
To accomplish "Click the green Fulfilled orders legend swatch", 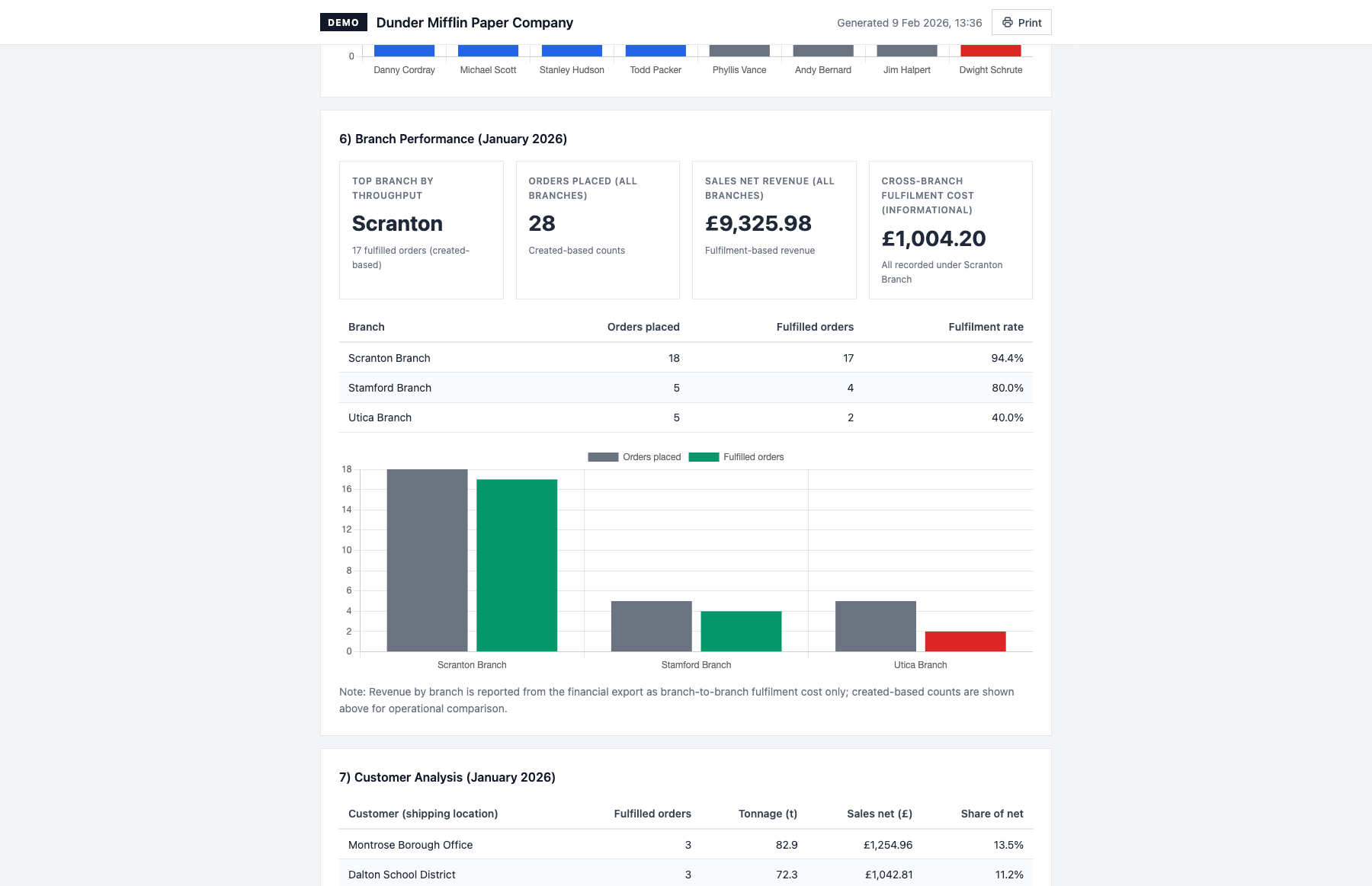I will coord(703,457).
